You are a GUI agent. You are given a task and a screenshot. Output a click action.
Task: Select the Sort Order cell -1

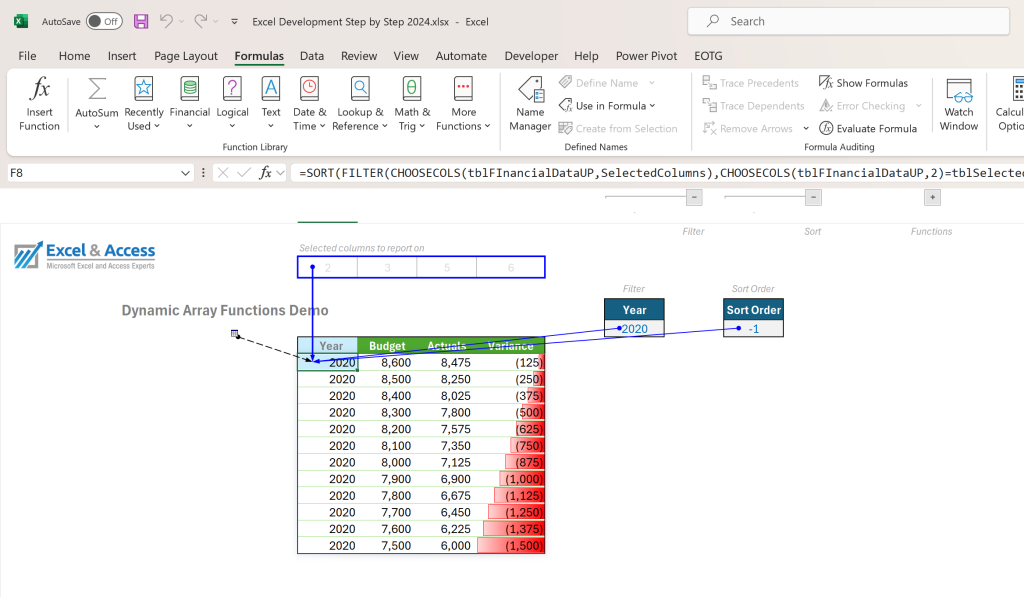point(754,329)
